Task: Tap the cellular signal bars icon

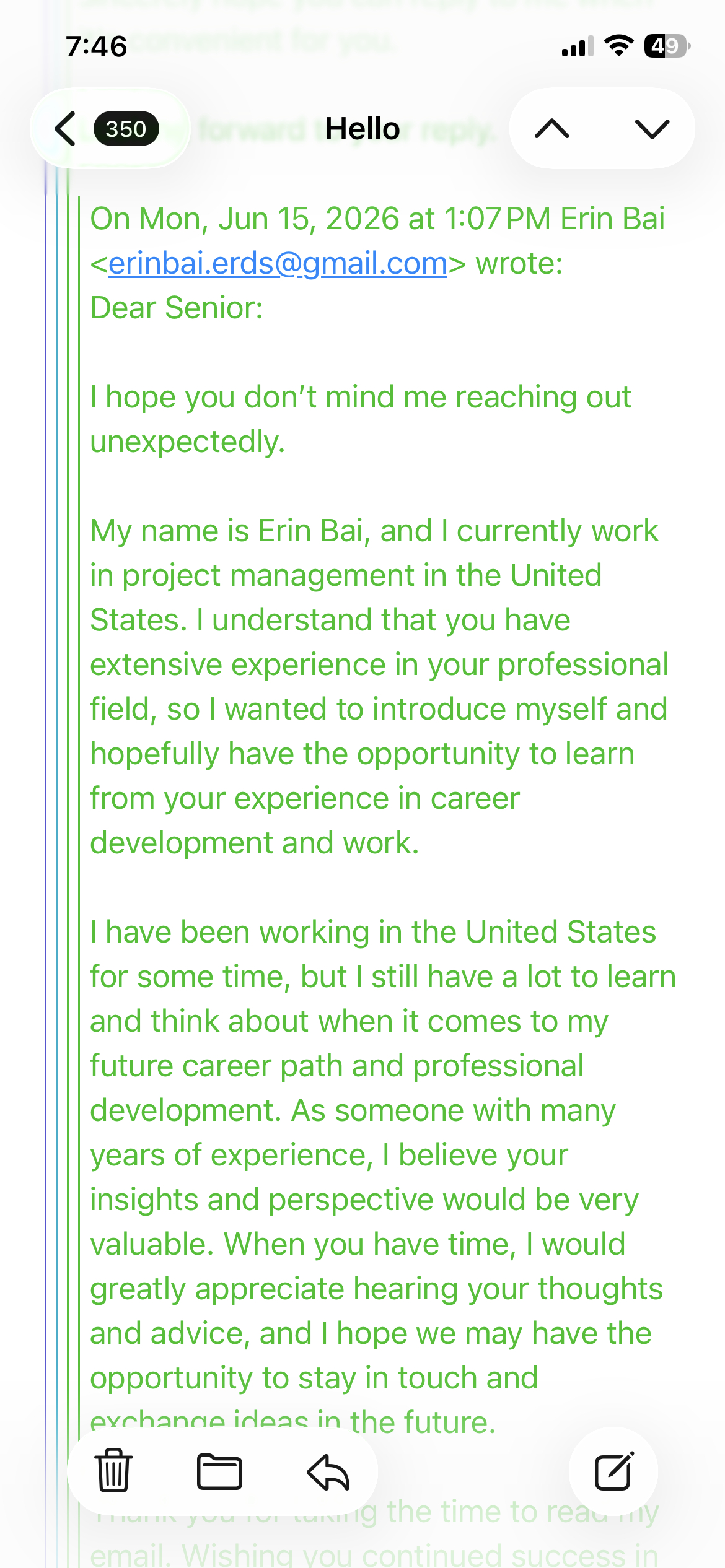Action: (578, 46)
